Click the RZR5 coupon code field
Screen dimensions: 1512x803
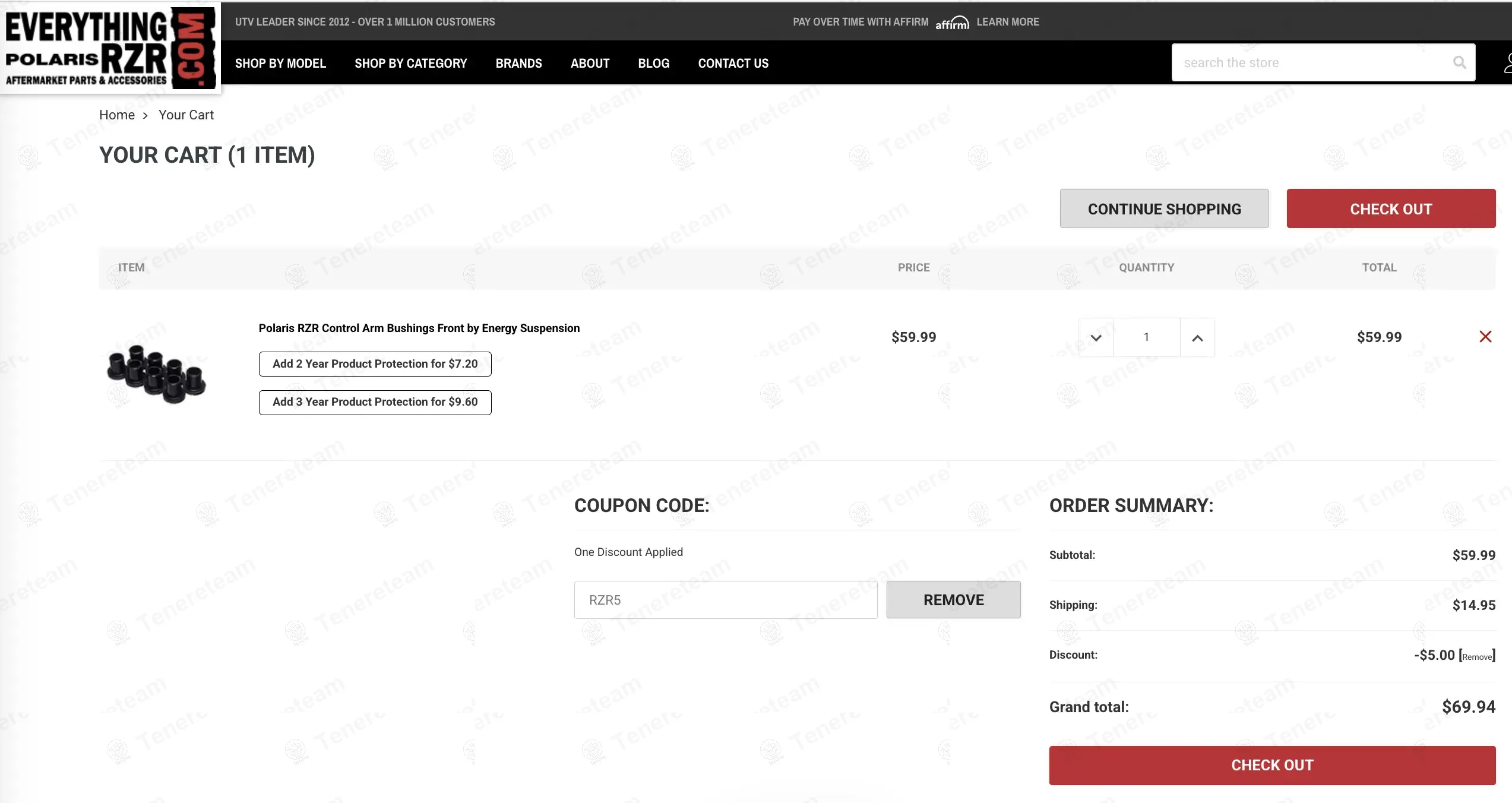[x=726, y=600]
